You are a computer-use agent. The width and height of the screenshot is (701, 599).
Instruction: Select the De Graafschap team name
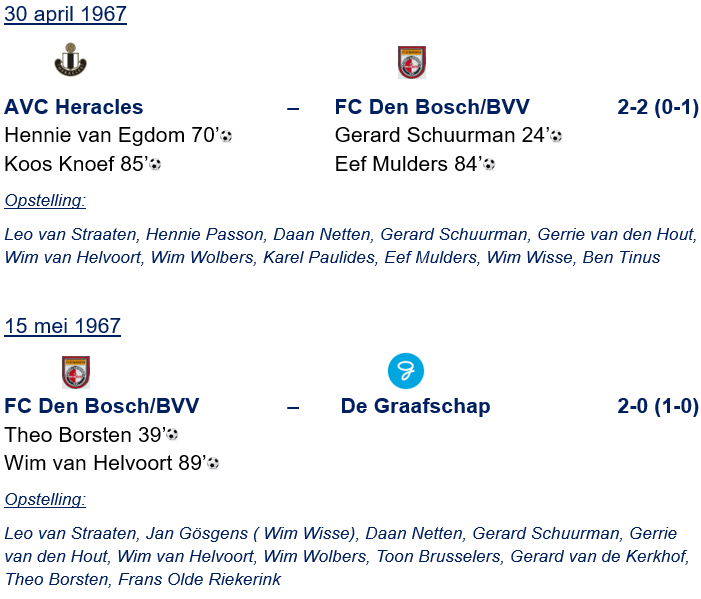[415, 406]
